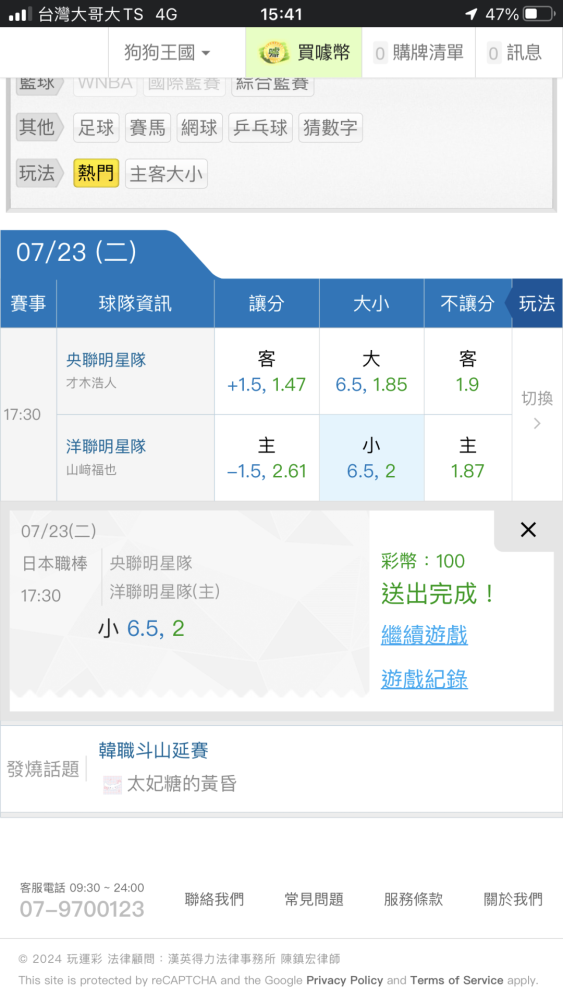
Task: Switch play type to 主客大小
Action: pos(166,173)
